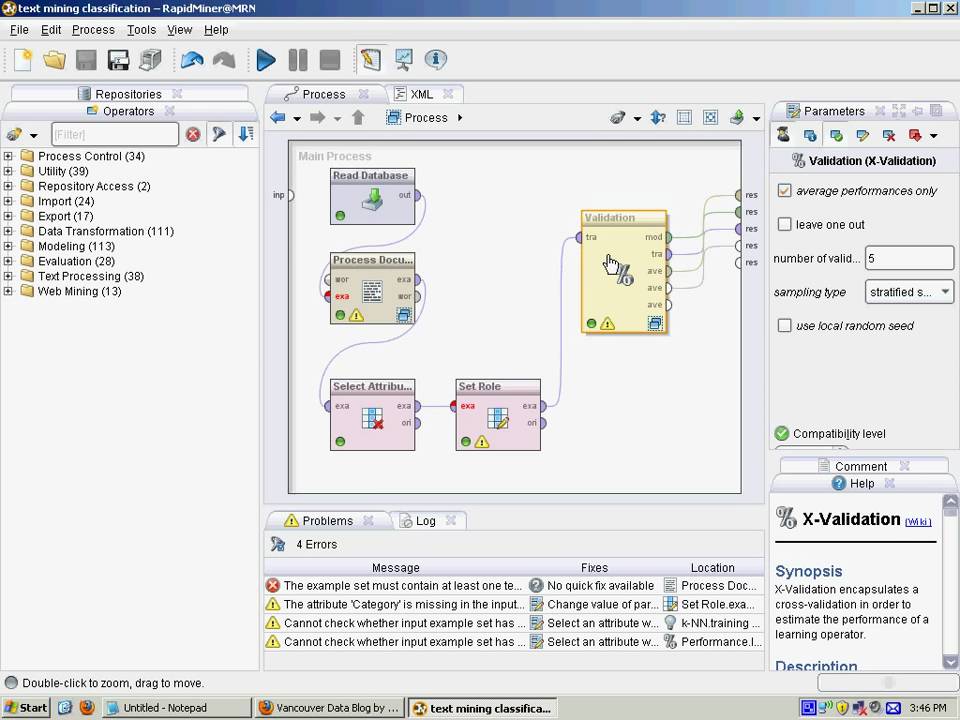The height and width of the screenshot is (720, 960).
Task: Select the Evaluation (28) folder
Action: point(76,261)
